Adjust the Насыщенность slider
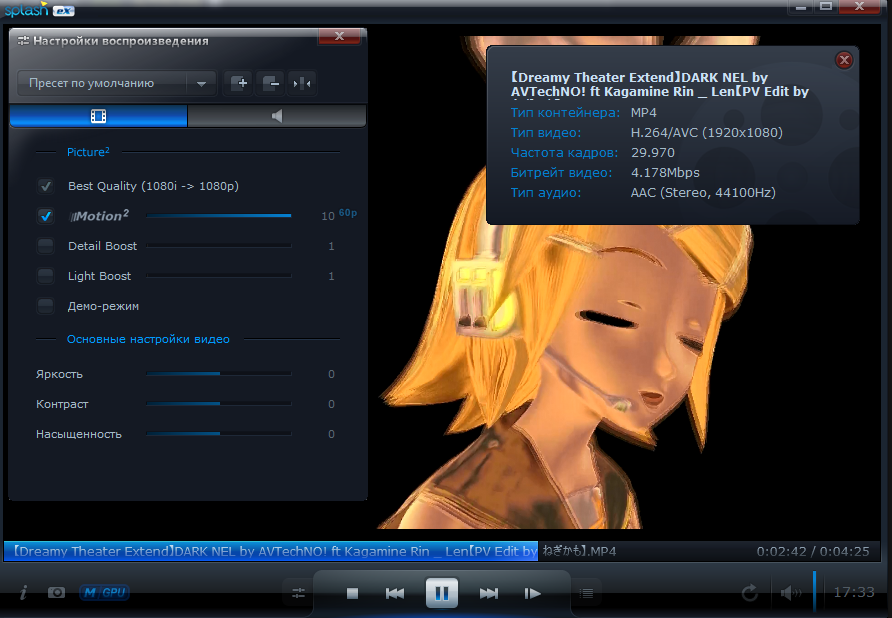Screen dimensions: 892x618 tap(219, 434)
